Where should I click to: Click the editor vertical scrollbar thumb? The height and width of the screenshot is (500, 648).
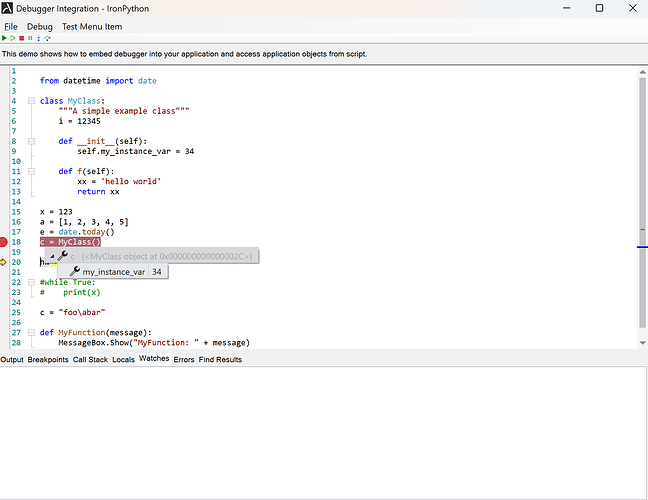[643, 202]
